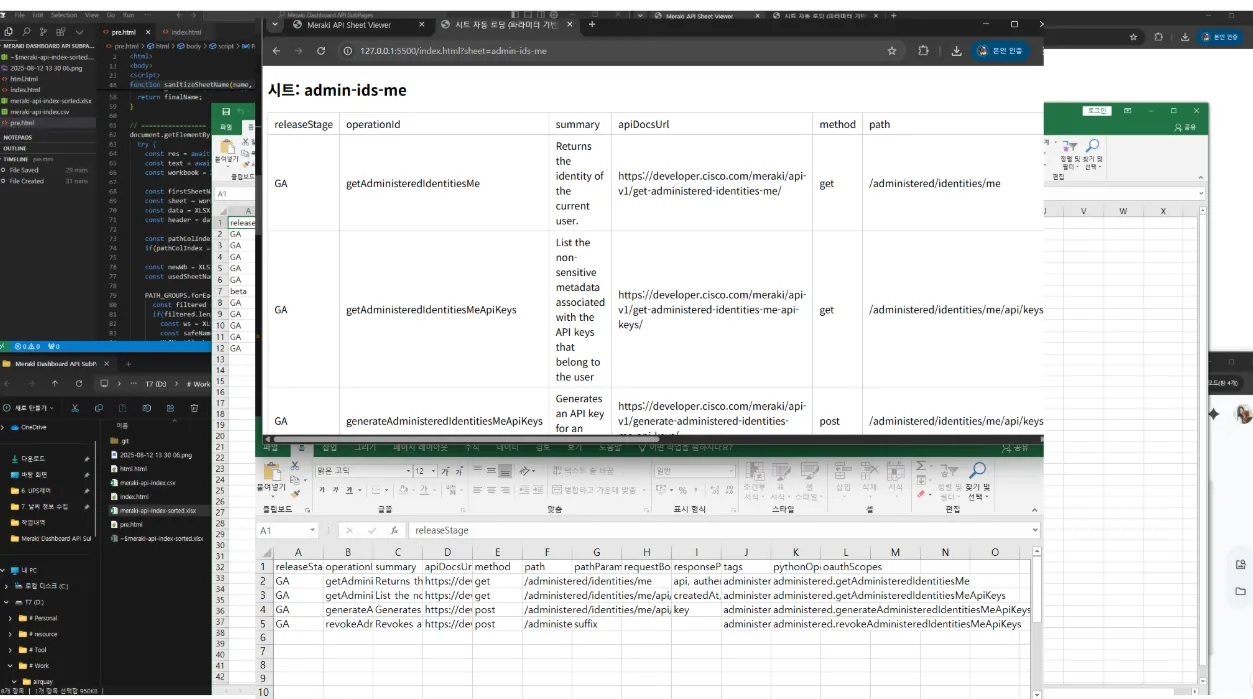
Task: Toggle center alignment in the Excel ribbon
Action: [492, 491]
